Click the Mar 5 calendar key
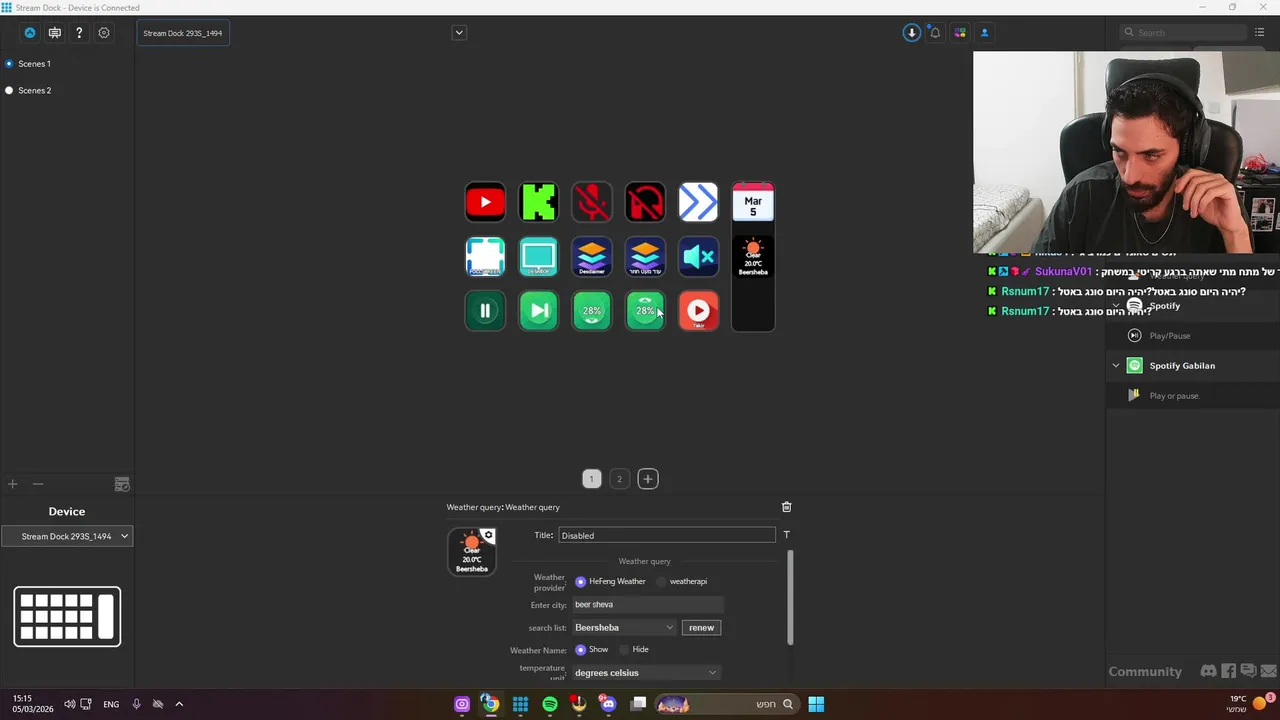The width and height of the screenshot is (1280, 720). pos(753,202)
